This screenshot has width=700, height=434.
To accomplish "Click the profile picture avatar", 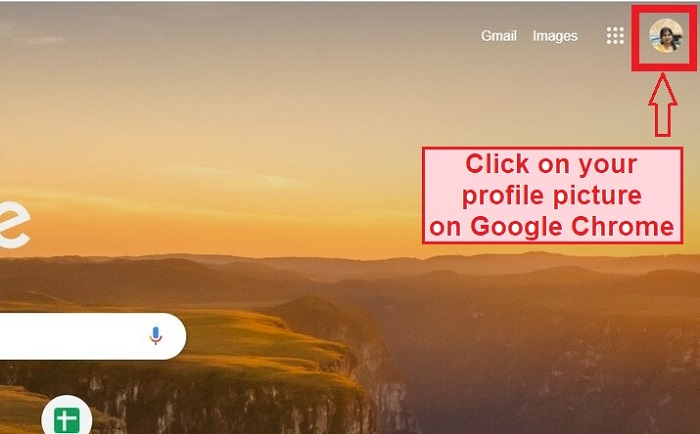I will 666,36.
